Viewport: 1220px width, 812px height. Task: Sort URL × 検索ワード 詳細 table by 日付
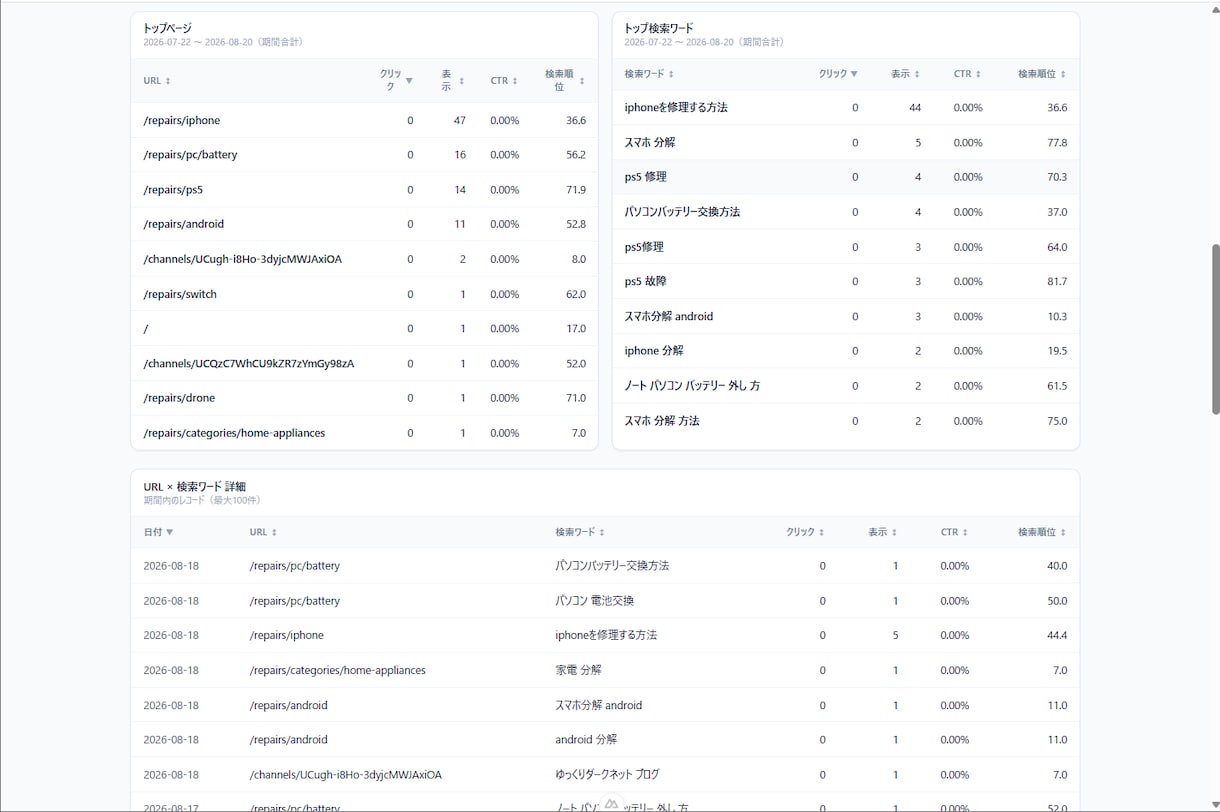tap(158, 532)
